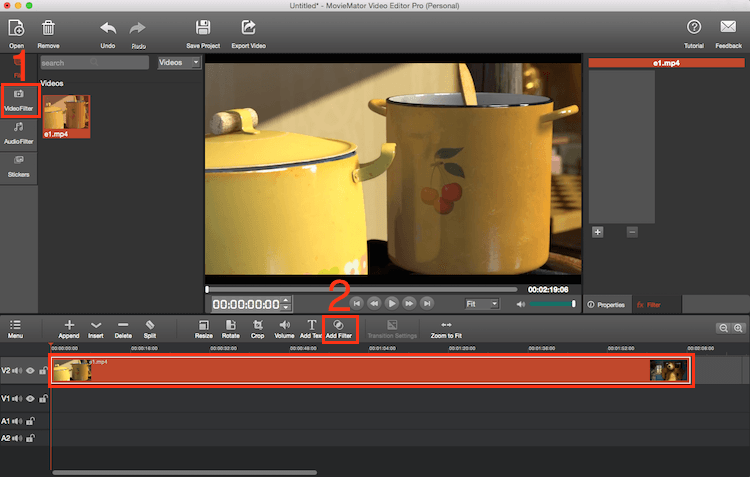Remove a filter with minus button
The height and width of the screenshot is (477, 750).
[632, 232]
